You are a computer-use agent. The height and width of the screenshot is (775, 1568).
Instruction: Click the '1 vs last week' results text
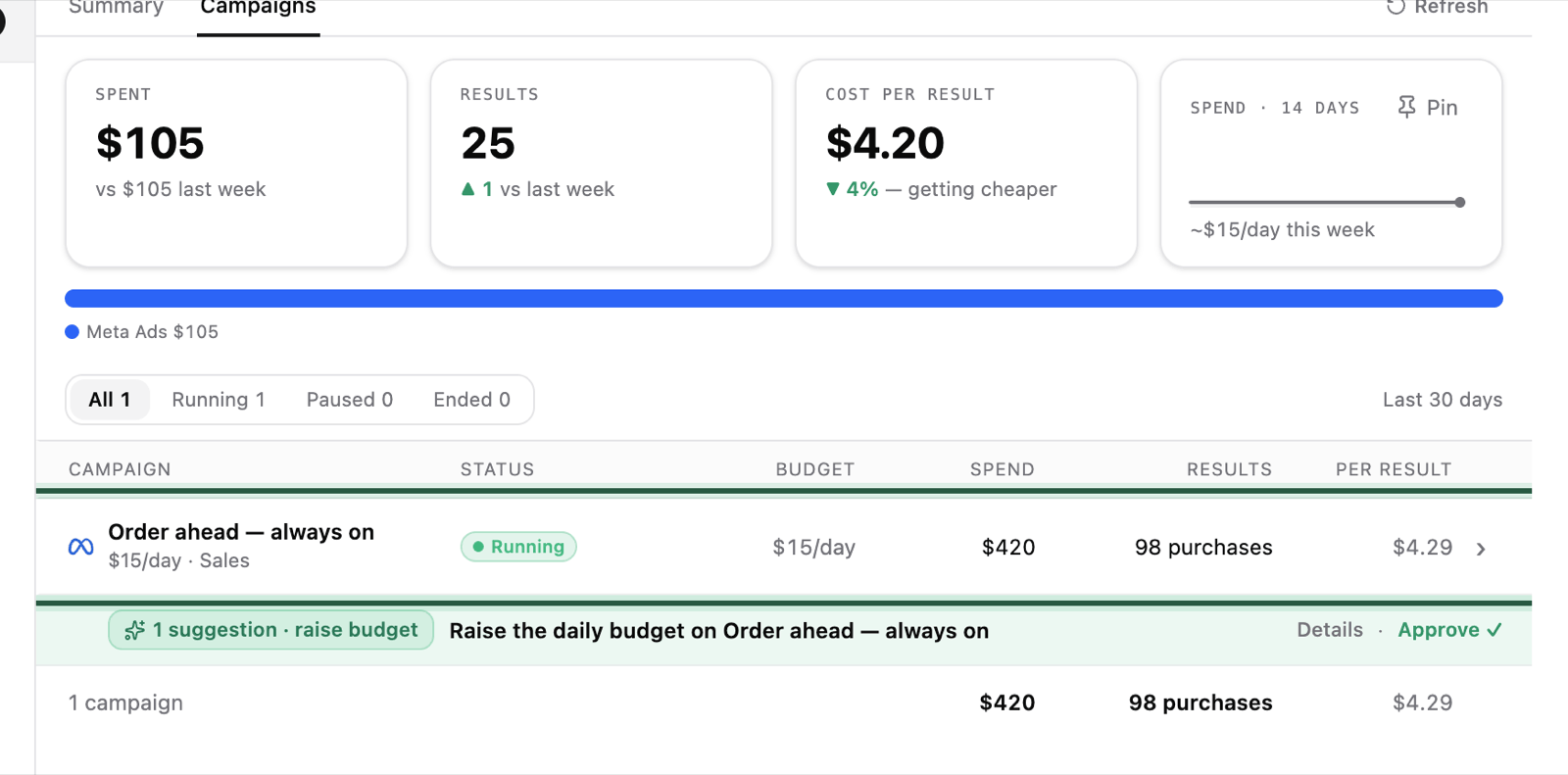538,189
